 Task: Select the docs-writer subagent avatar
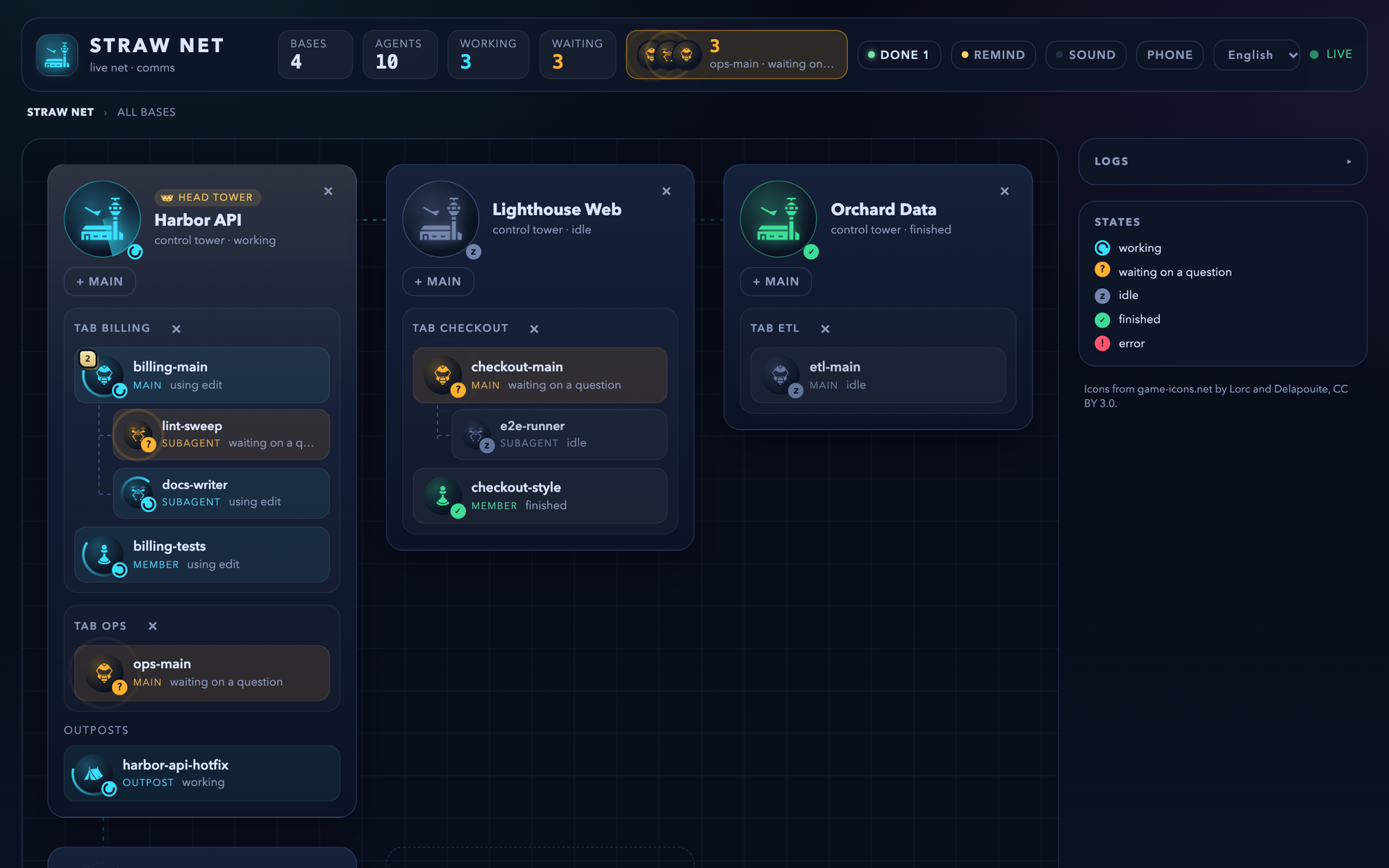click(x=138, y=493)
